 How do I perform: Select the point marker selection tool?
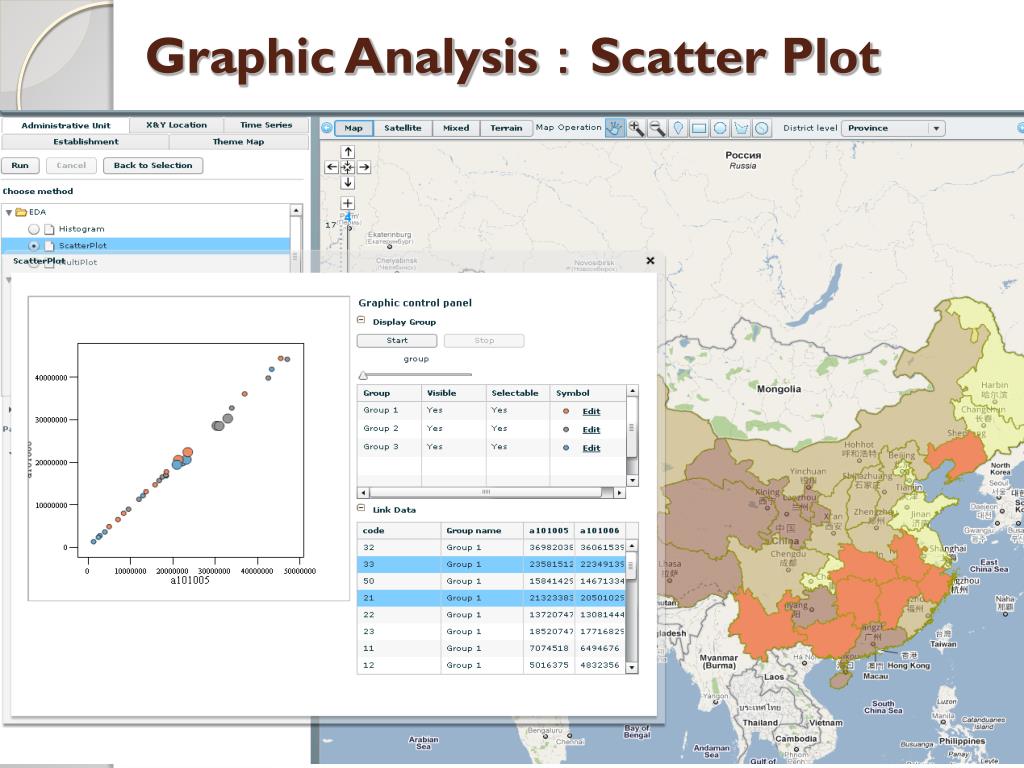[678, 128]
